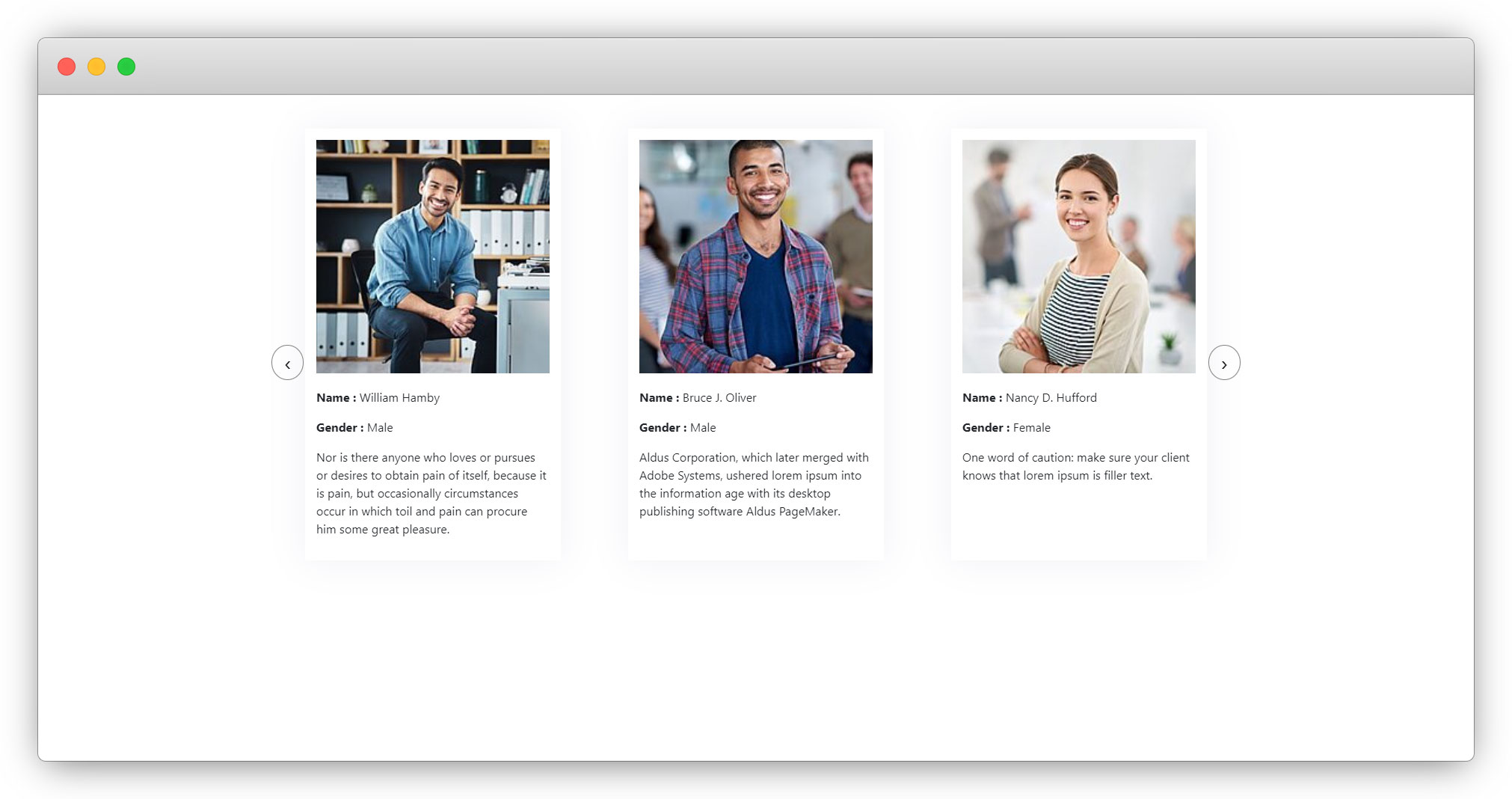Click Nancy D. Hufford's profile photo

point(1078,256)
